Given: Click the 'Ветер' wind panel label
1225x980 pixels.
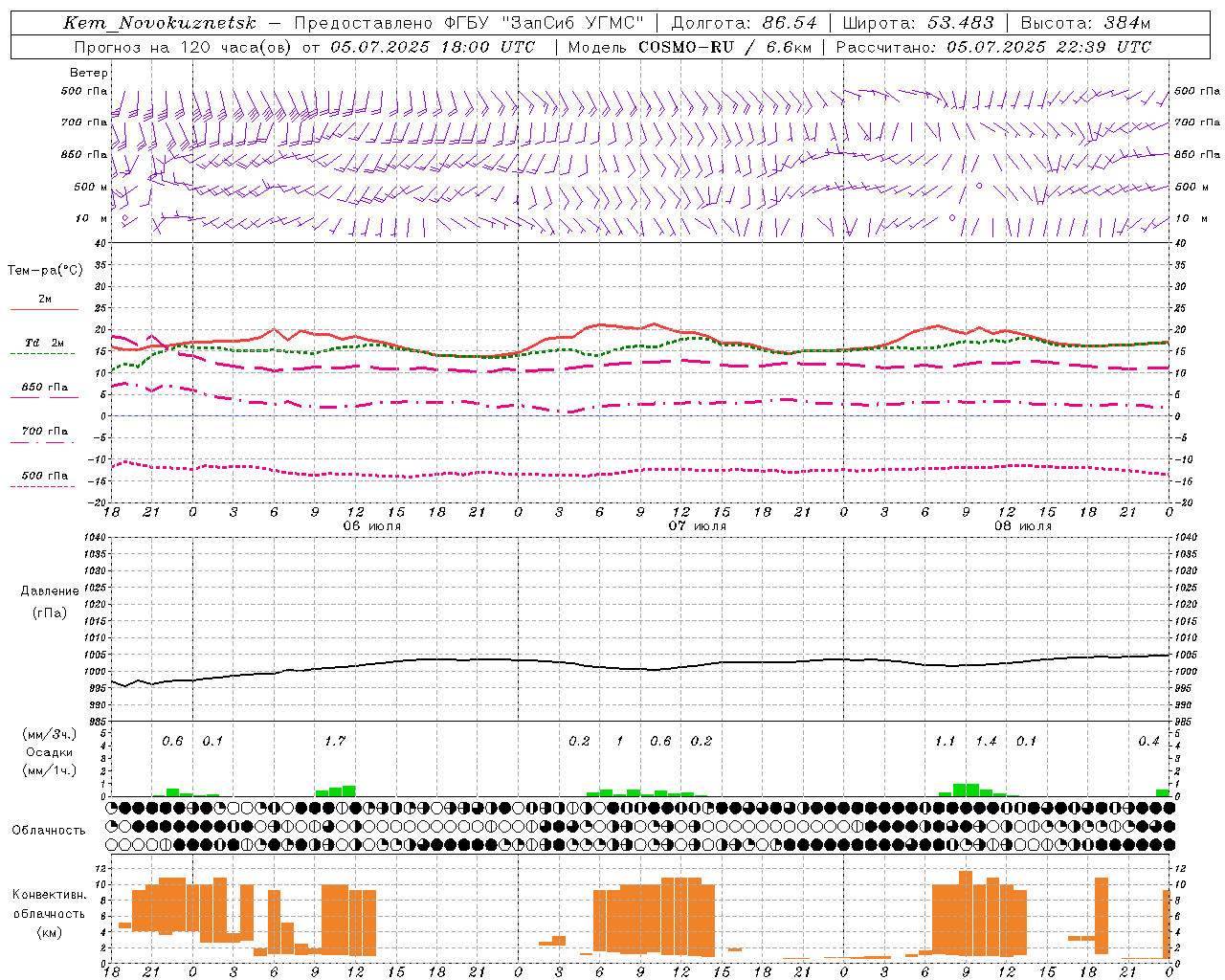Looking at the screenshot, I should click(x=88, y=73).
